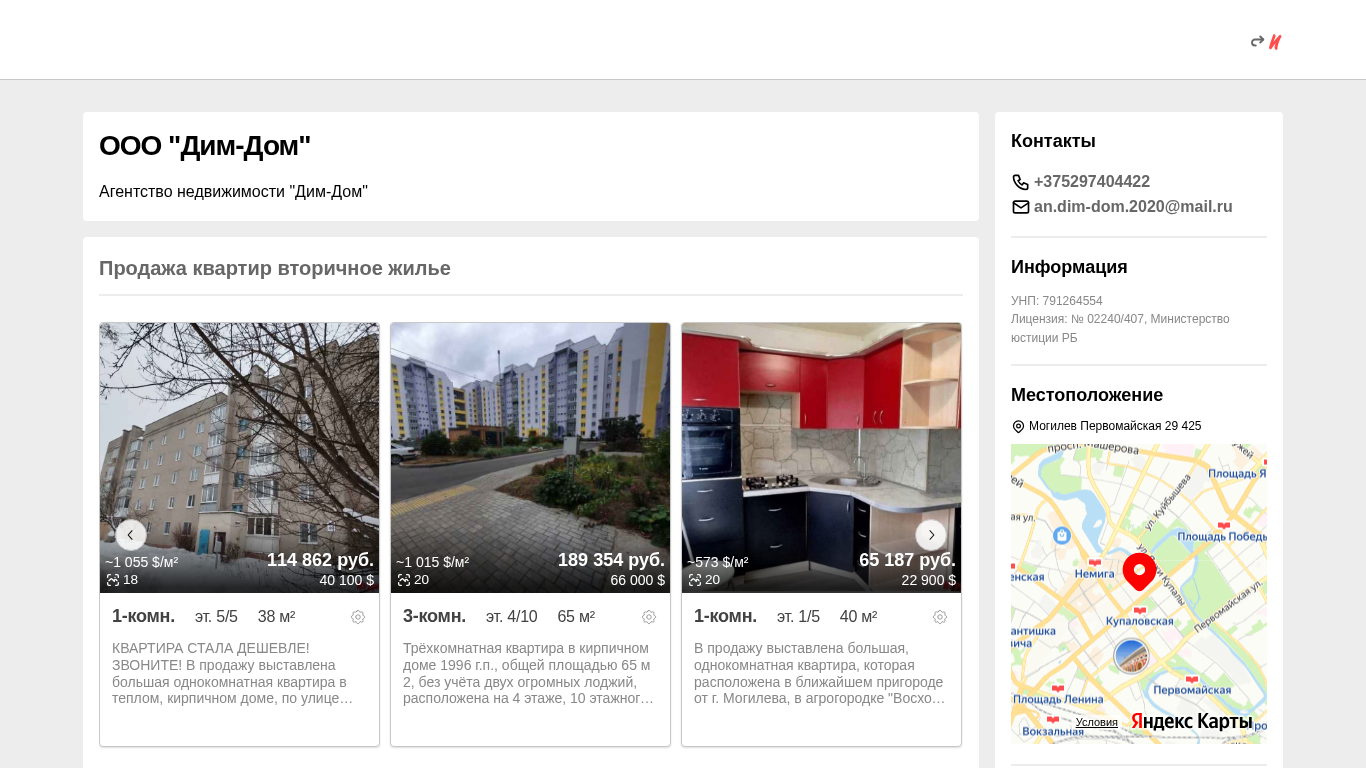1366x768 pixels.
Task: Click the gray share arrow icon
Action: click(x=1257, y=41)
